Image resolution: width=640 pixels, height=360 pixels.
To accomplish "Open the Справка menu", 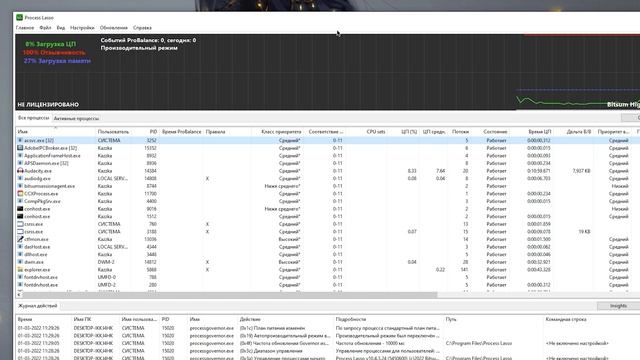I will click(142, 28).
